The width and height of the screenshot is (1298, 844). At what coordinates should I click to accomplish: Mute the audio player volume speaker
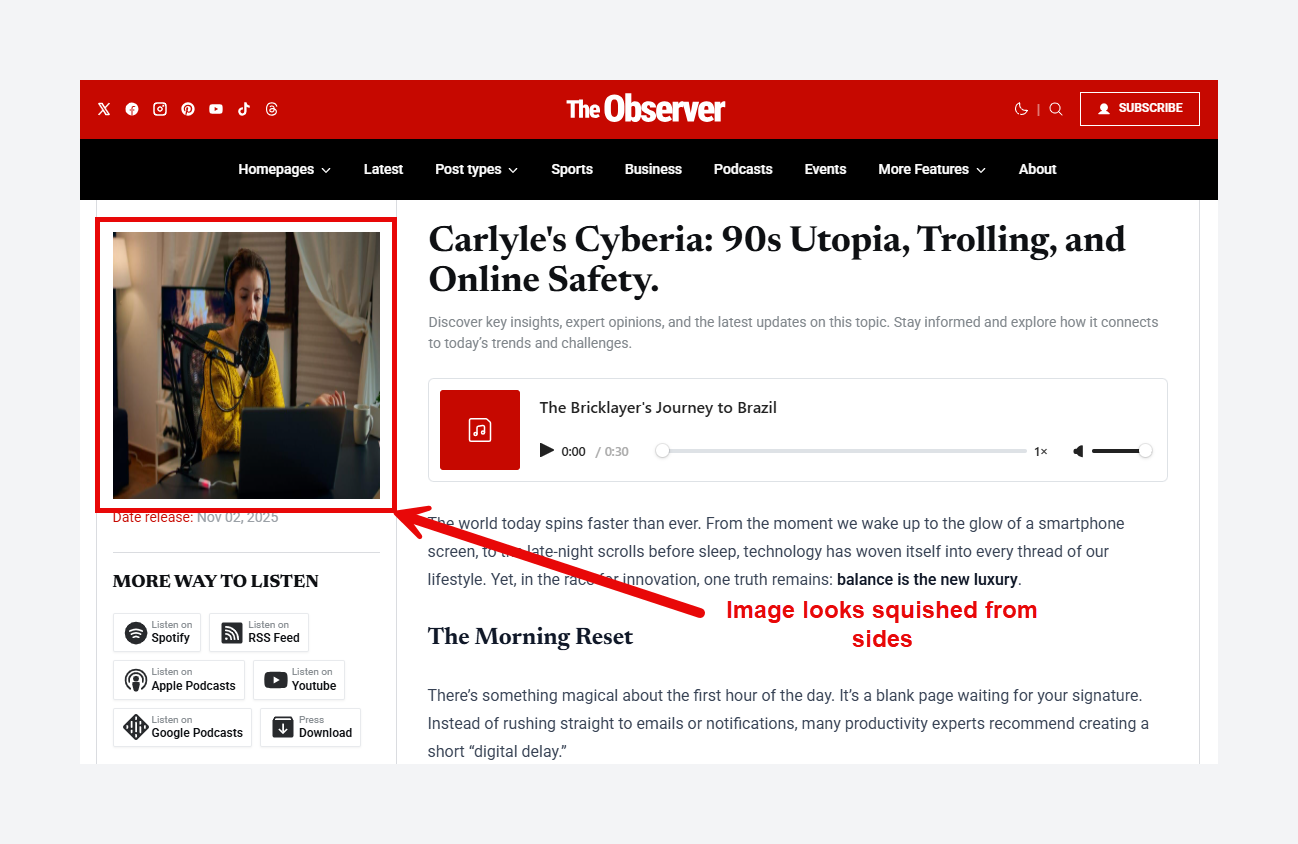click(1078, 451)
